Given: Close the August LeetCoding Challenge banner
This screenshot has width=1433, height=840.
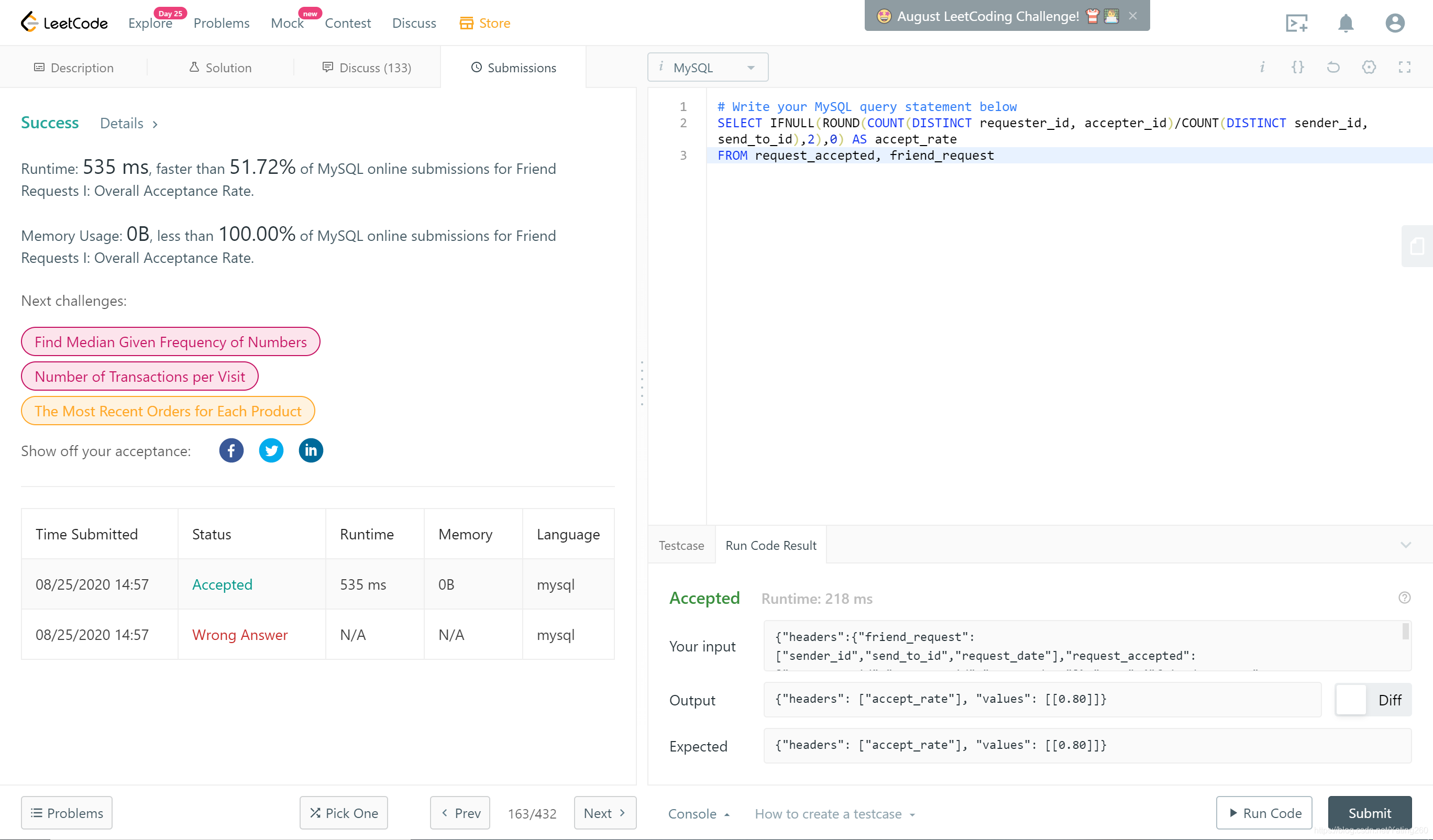Looking at the screenshot, I should click(1133, 16).
